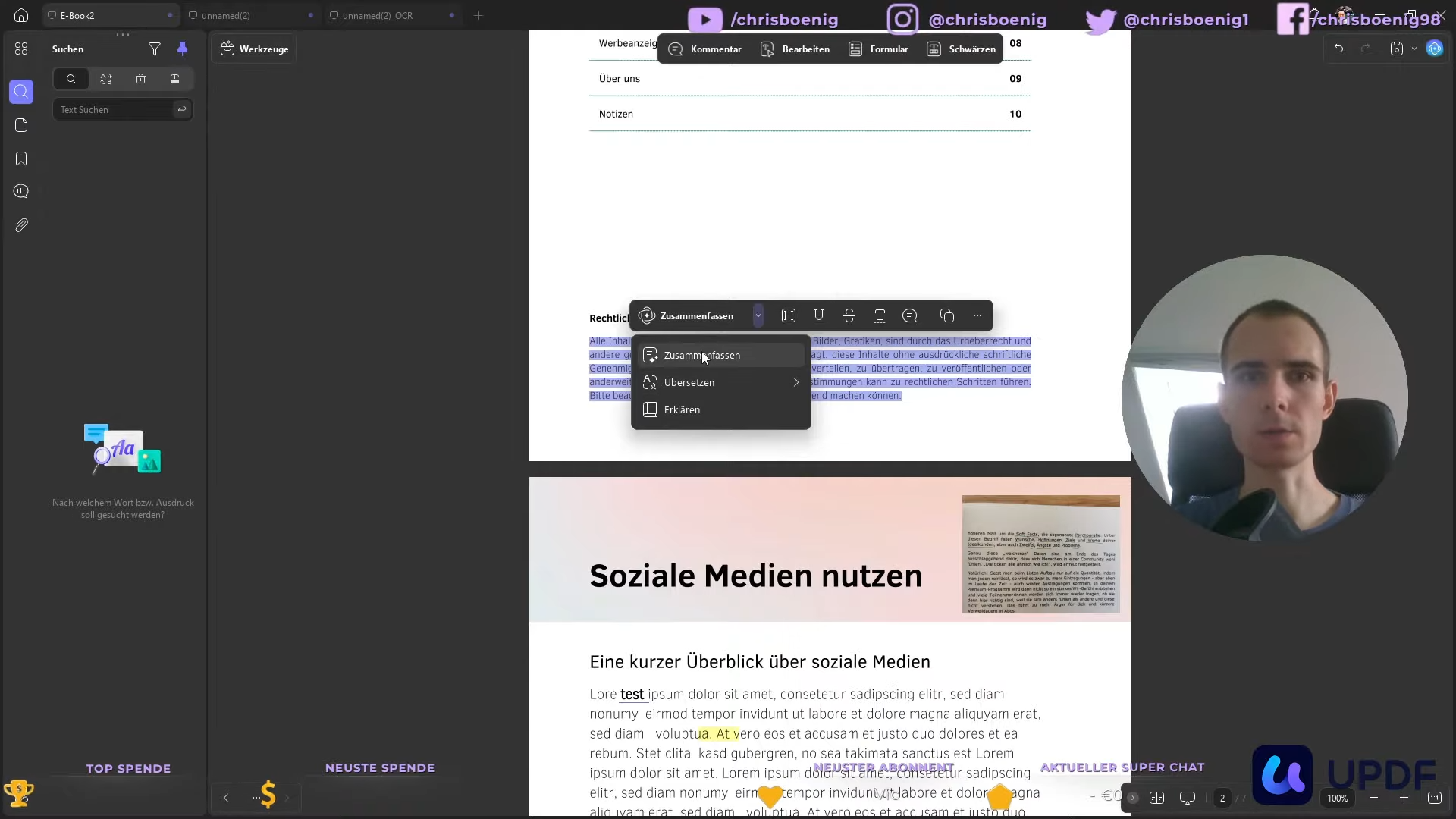Click the highlight icon in selection toolbar
The image size is (1456, 819).
[789, 315]
